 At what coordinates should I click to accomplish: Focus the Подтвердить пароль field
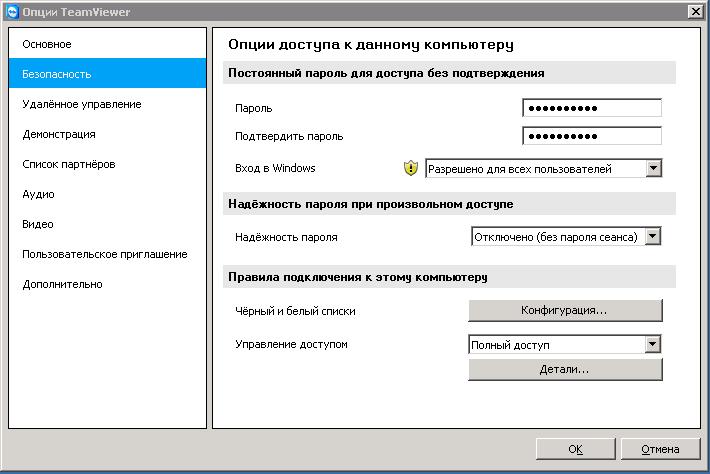pyautogui.click(x=592, y=136)
